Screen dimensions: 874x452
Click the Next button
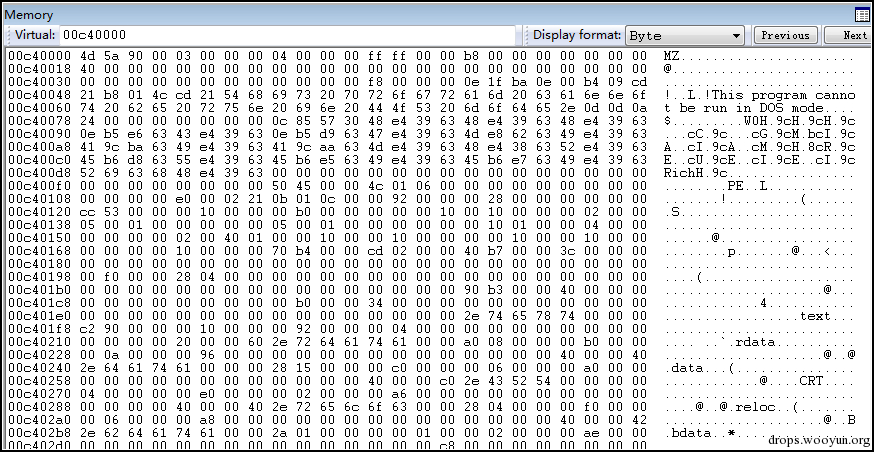coord(848,35)
